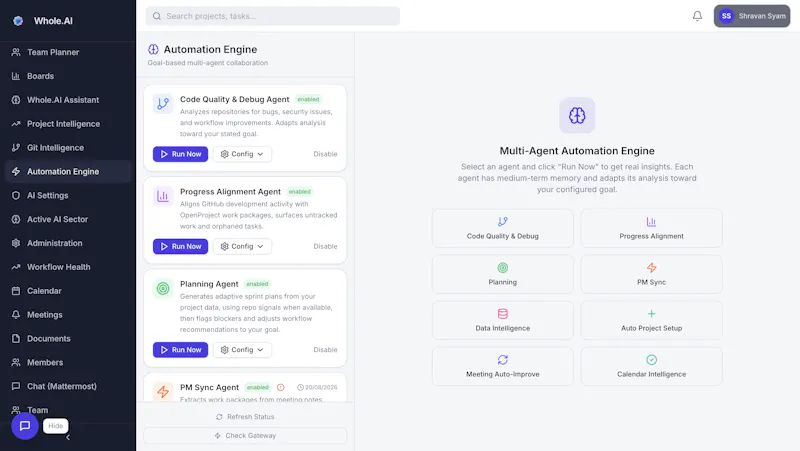Click the Goal-based multi-agent collaboration subtitle
Screen dimensions: 800x451
[208, 63]
